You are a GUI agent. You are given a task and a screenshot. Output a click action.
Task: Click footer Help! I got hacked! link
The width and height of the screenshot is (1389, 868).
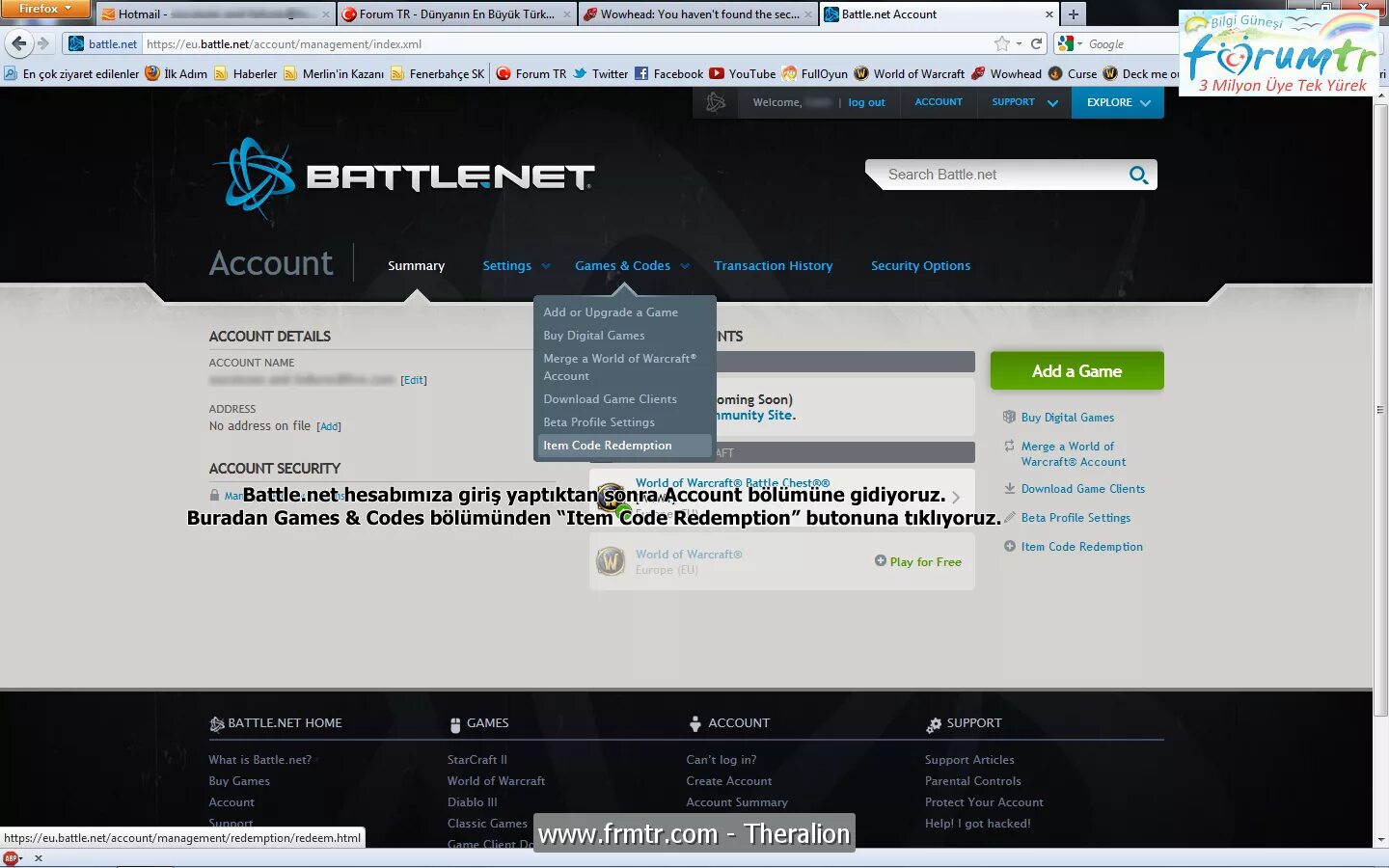(977, 824)
